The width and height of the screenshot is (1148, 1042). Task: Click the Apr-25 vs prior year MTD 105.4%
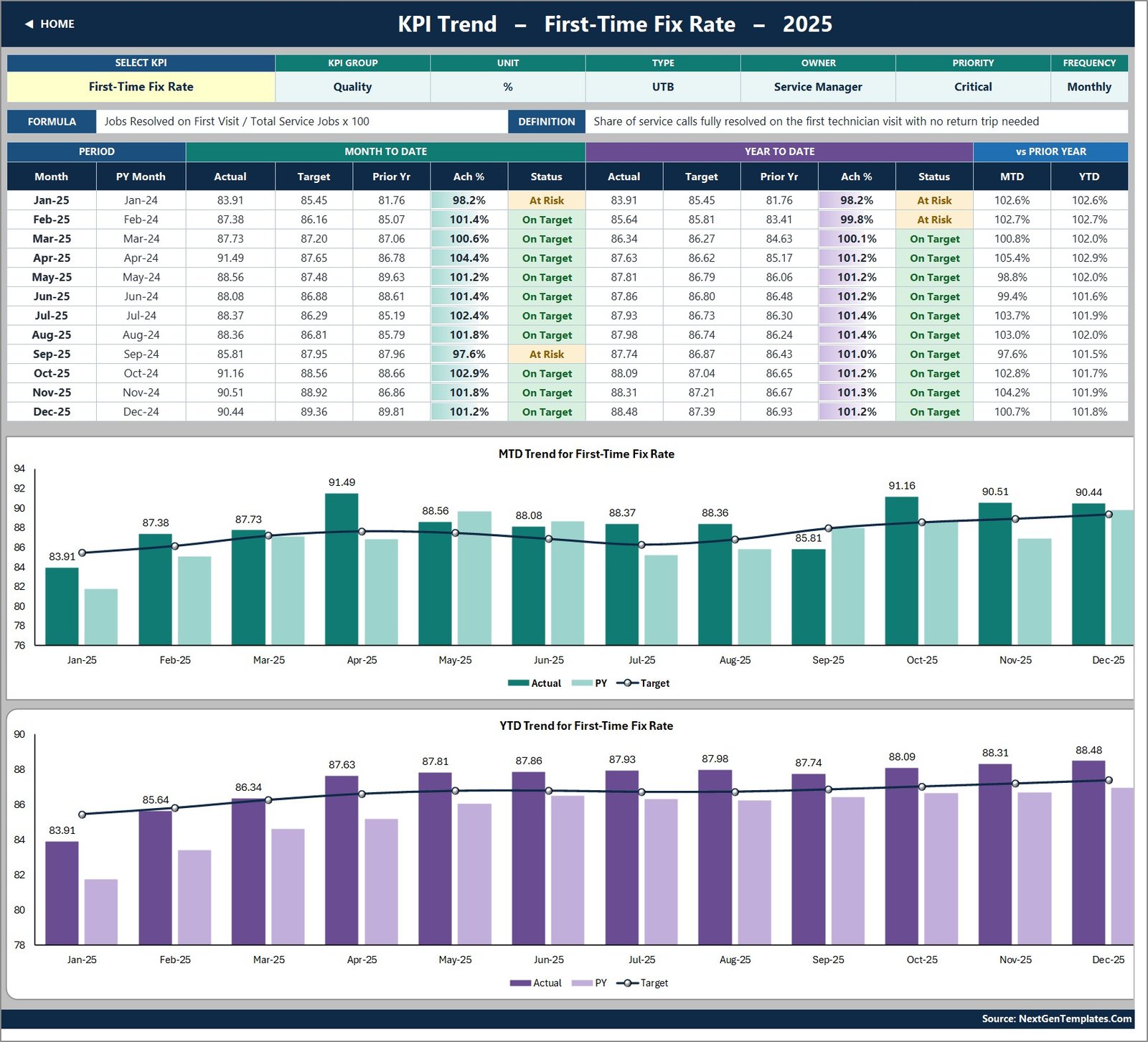point(1012,258)
